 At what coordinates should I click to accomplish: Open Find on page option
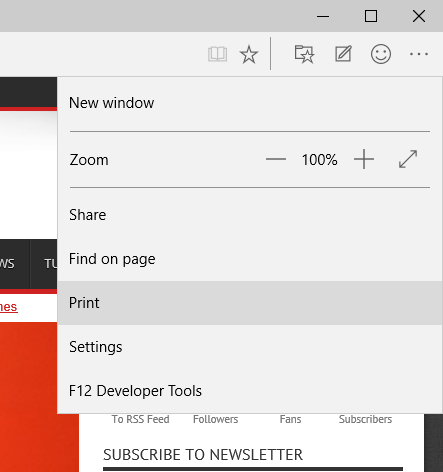(250, 259)
